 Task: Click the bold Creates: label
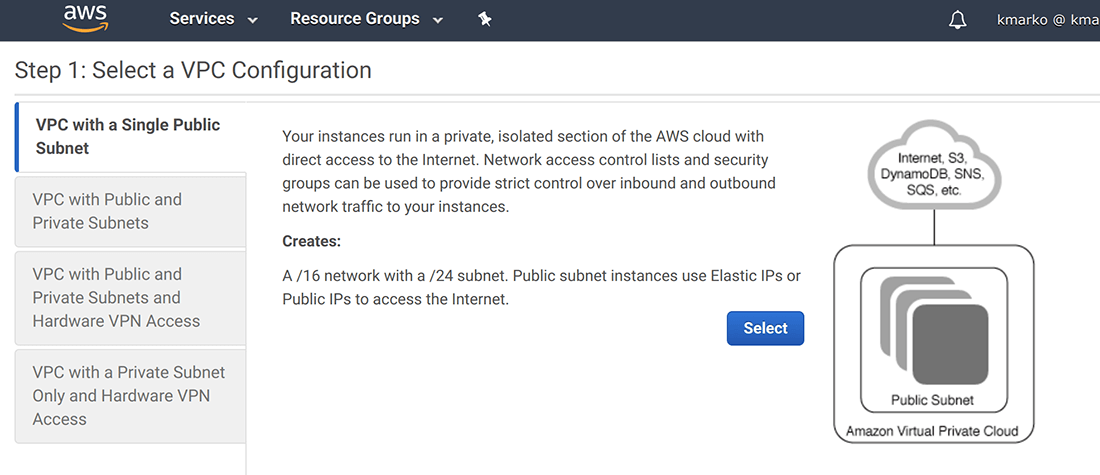[x=311, y=241]
